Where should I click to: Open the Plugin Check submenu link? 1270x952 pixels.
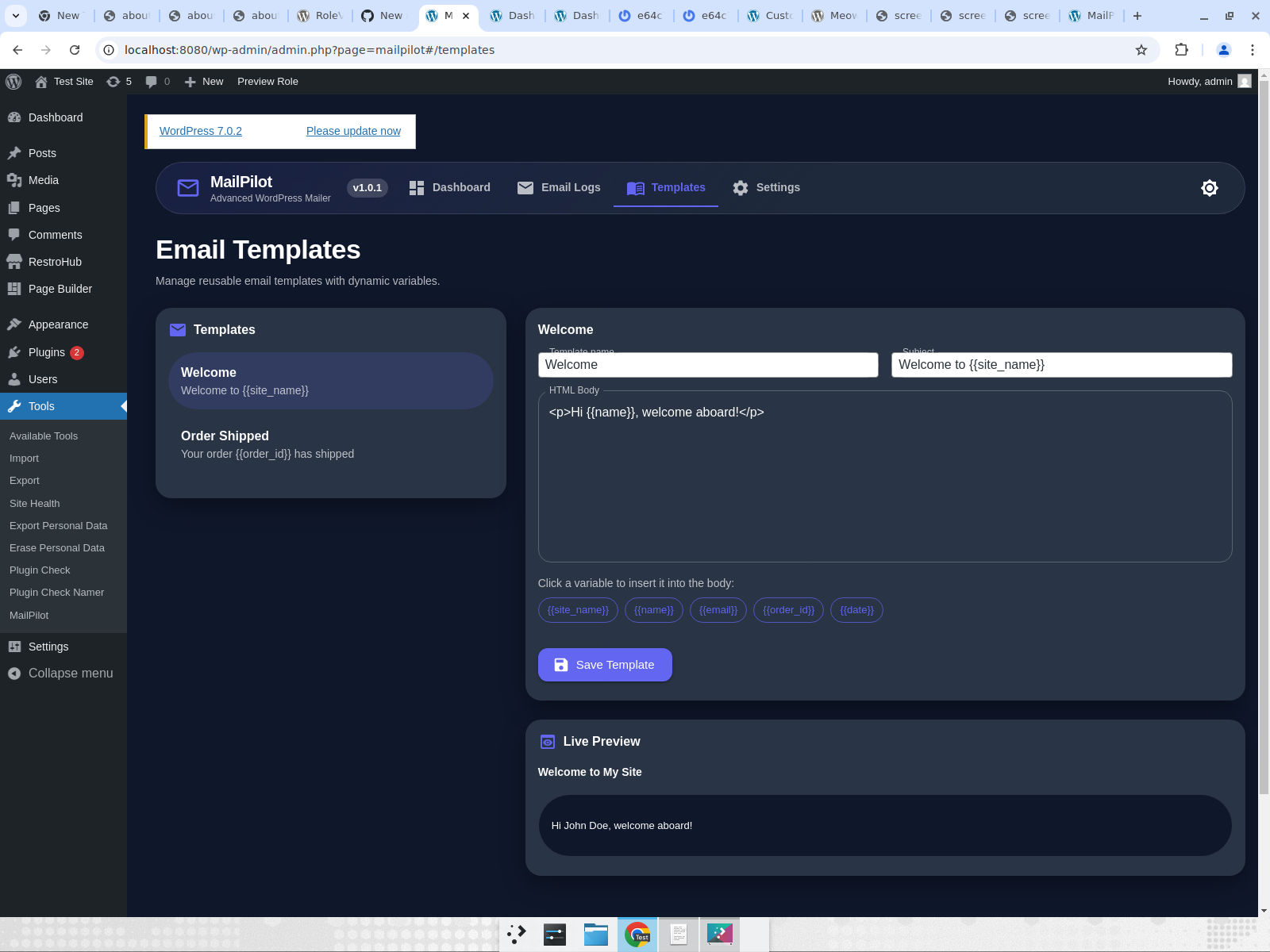click(40, 570)
